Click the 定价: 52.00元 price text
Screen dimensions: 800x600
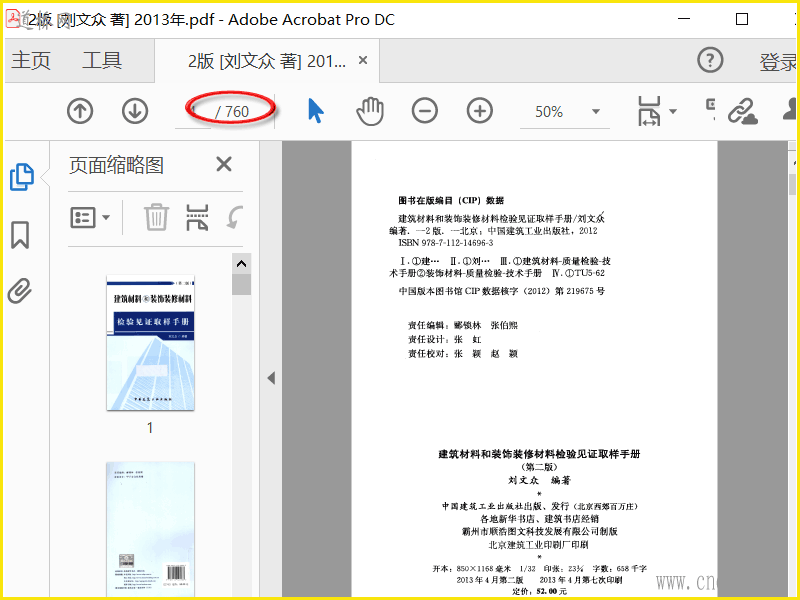(x=539, y=591)
